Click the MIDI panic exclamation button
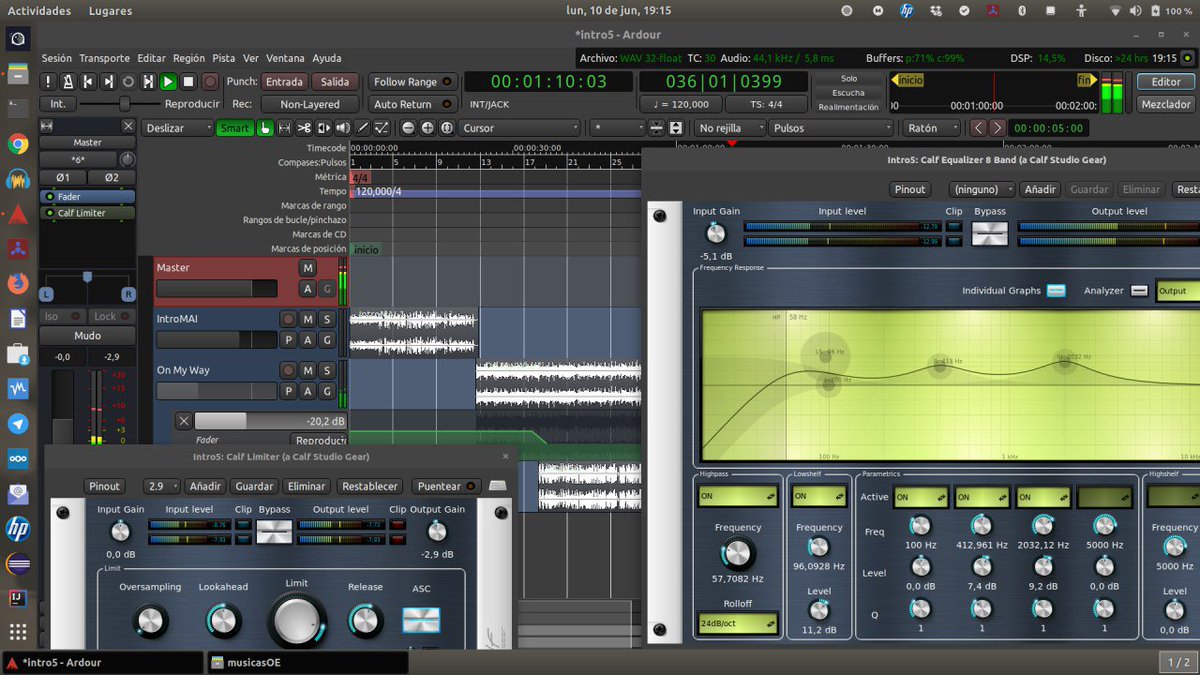This screenshot has height=675, width=1200. [48, 82]
